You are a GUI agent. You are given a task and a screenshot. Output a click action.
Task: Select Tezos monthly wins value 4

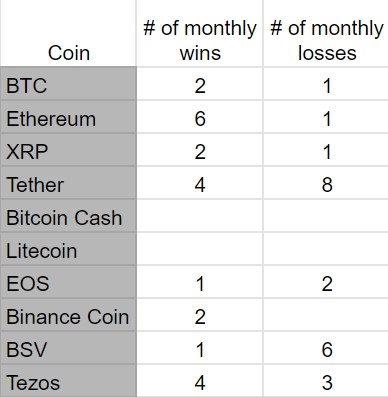[200, 381]
